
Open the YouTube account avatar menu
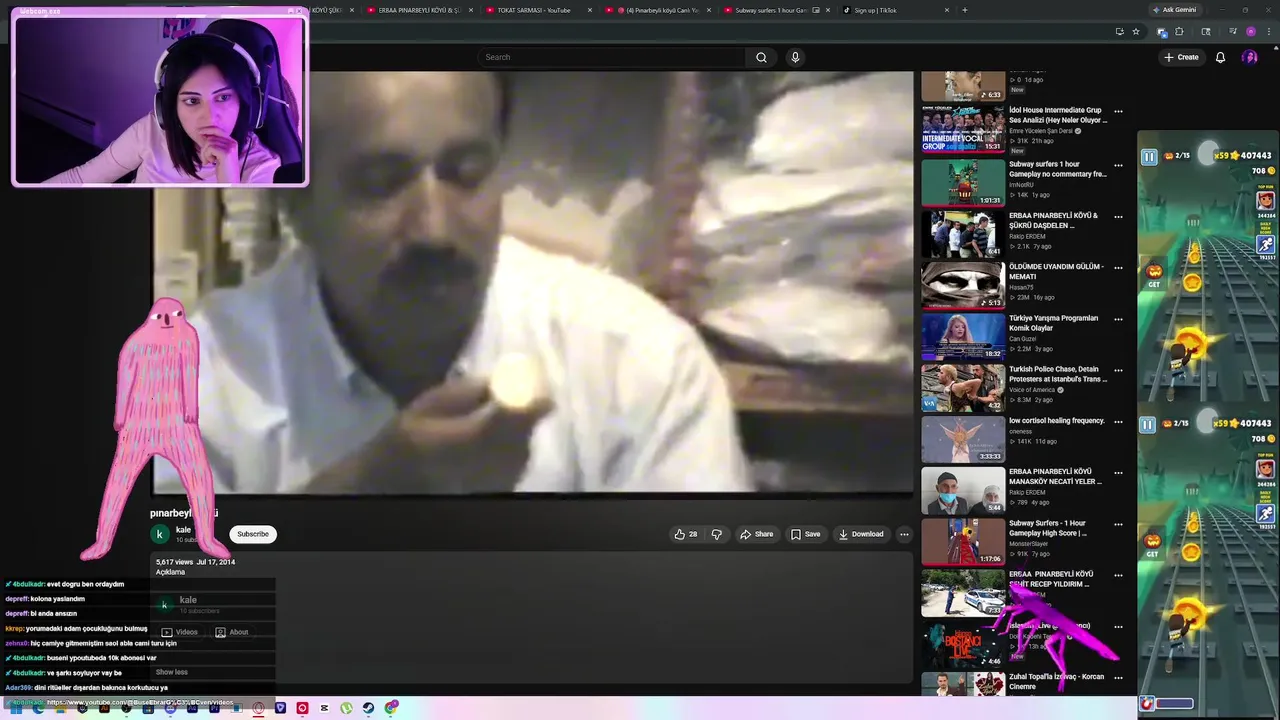1249,57
